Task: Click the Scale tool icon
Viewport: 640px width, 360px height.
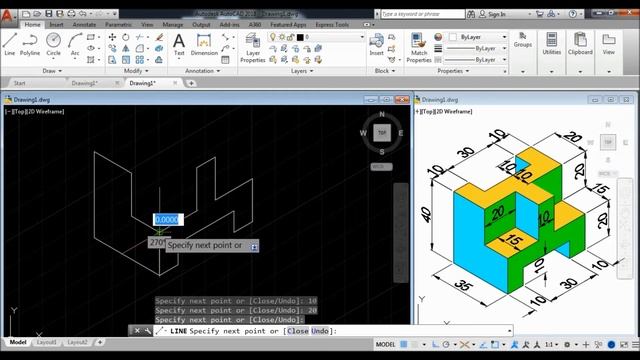Action: coord(126,60)
